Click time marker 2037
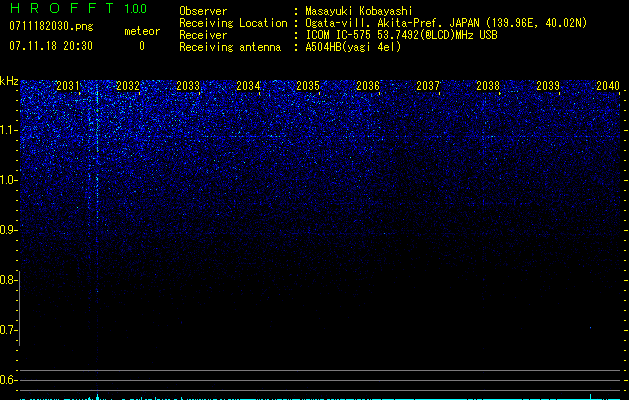 tap(428, 86)
